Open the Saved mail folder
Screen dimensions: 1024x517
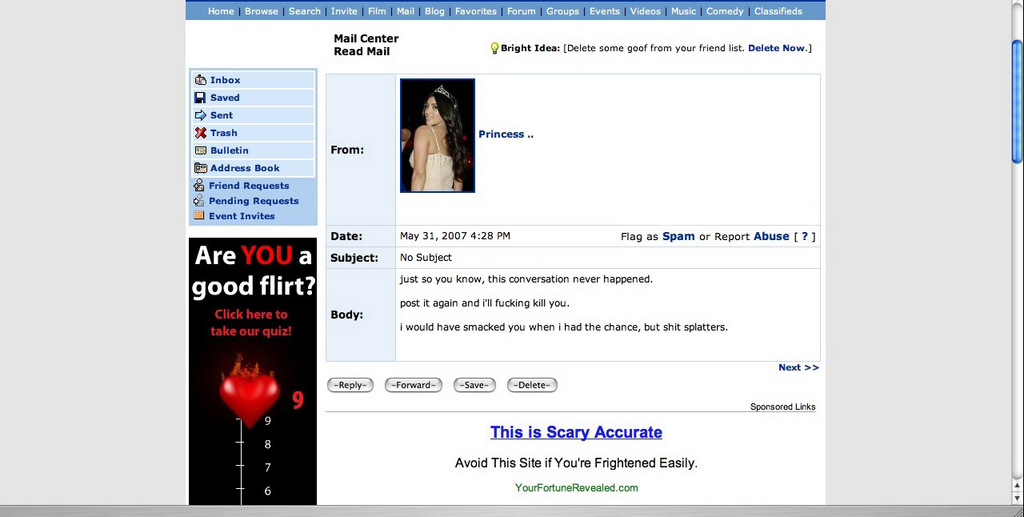225,97
